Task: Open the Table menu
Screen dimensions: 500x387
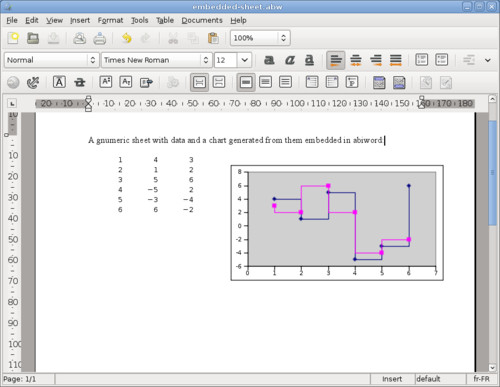Action: 165,20
